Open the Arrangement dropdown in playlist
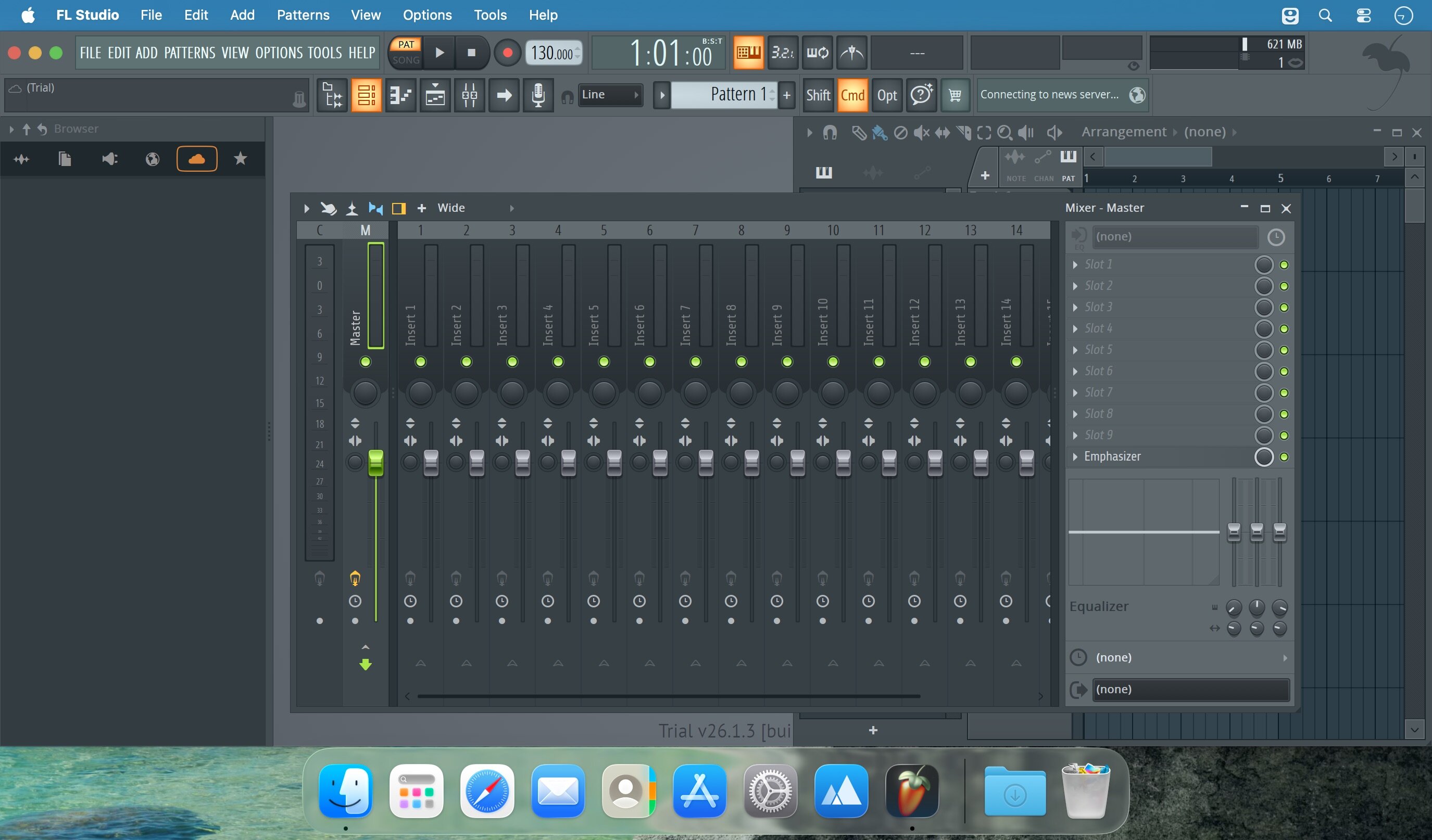This screenshot has height=840, width=1432. point(1123,132)
